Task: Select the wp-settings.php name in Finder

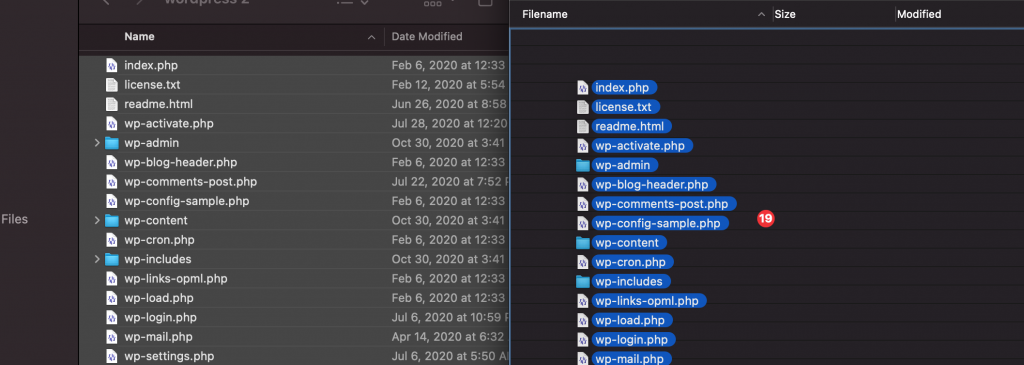Action: [x=169, y=357]
